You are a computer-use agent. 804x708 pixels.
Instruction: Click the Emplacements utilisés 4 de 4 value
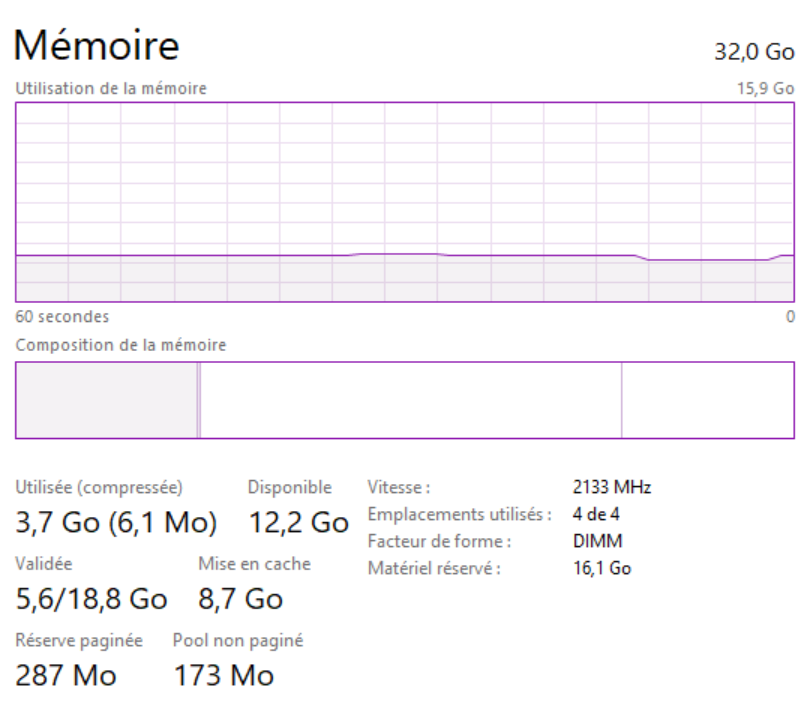tap(596, 514)
